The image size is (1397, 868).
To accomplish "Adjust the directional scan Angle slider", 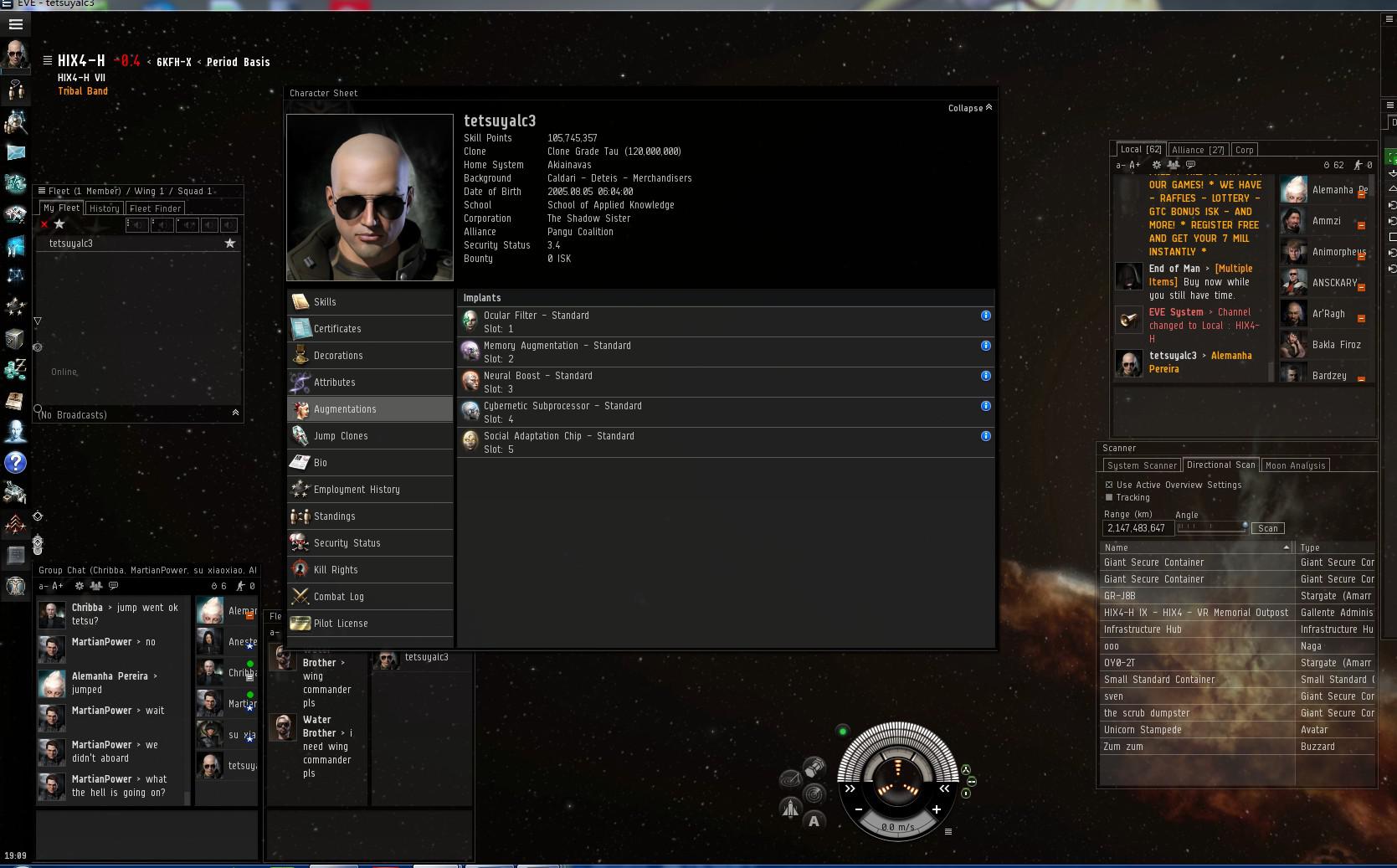I will 1211,527.
